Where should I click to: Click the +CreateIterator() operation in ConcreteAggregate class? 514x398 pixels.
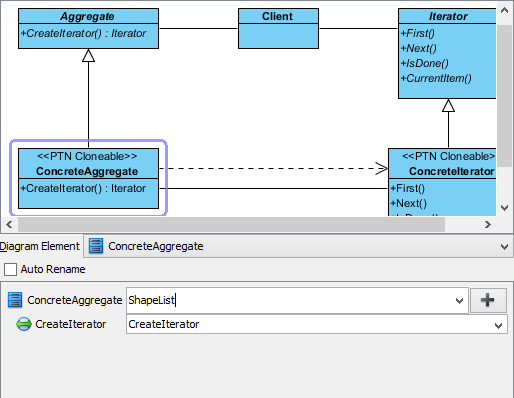point(83,188)
